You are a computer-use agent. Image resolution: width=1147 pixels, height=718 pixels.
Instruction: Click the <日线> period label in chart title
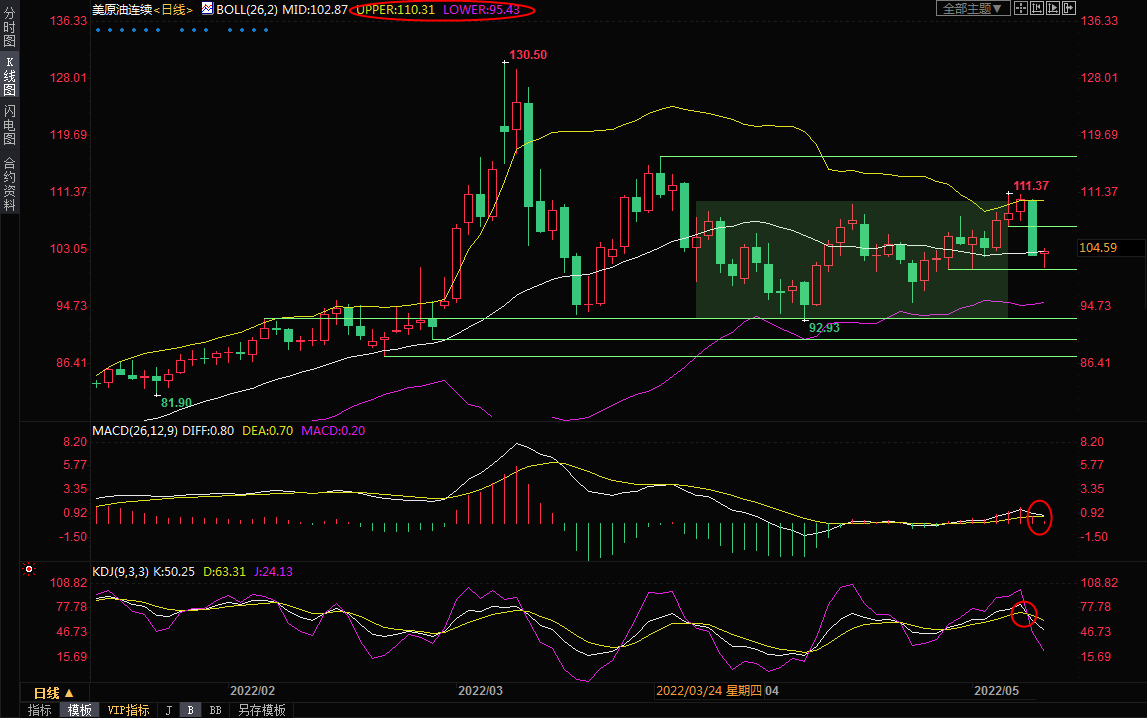[x=171, y=9]
